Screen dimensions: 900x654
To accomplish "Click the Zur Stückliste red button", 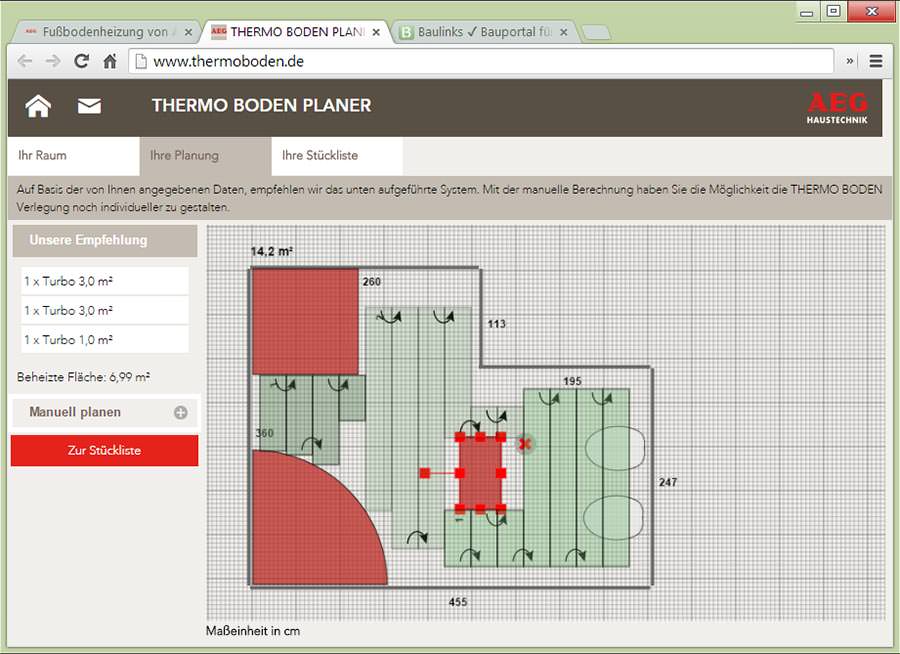I will (104, 450).
